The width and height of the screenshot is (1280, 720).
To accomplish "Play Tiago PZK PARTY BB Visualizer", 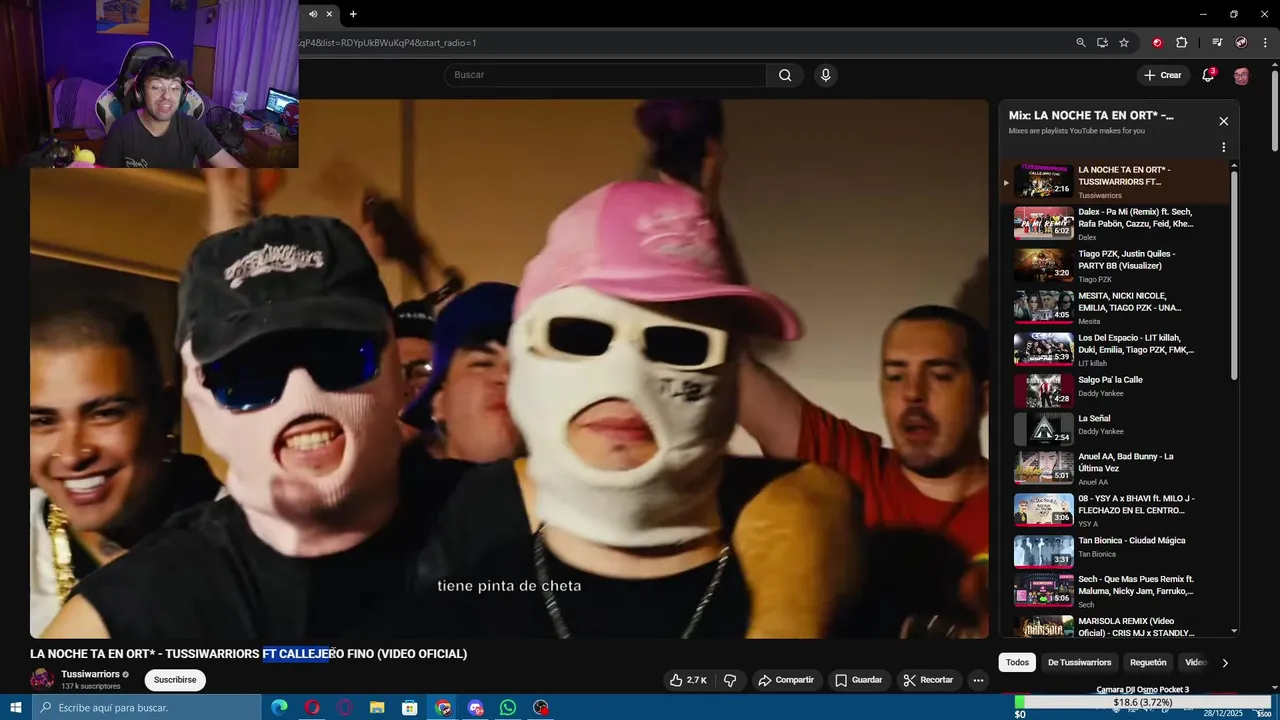I will (1115, 265).
